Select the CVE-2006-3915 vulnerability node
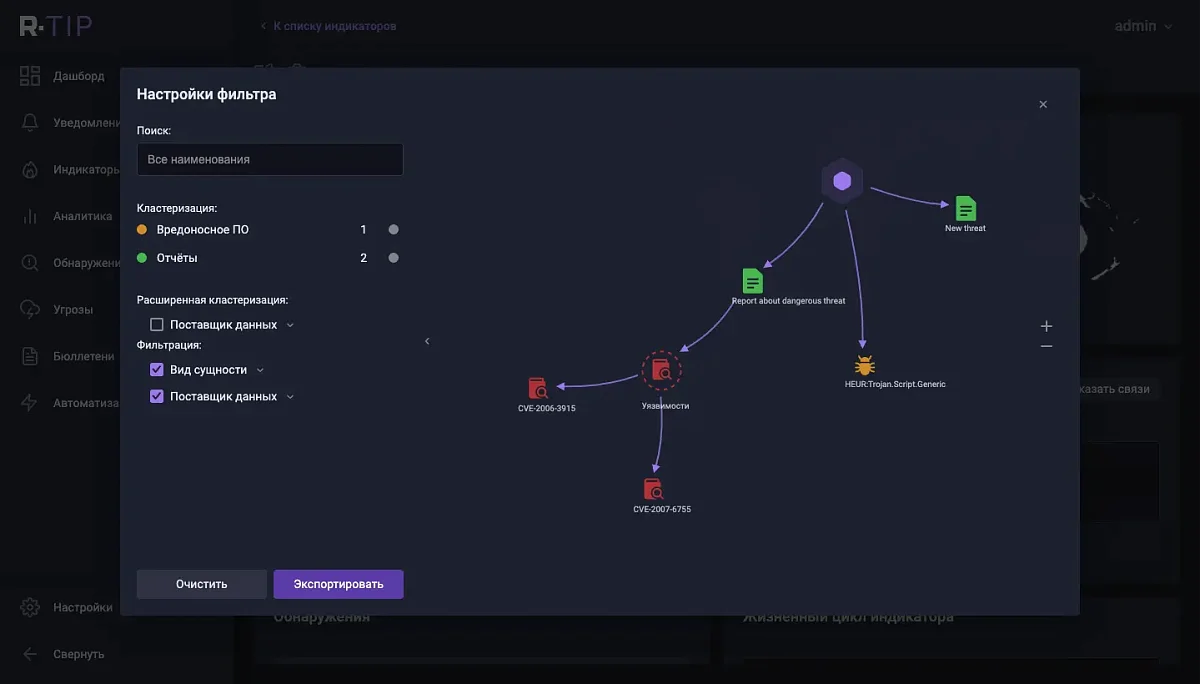Viewport: 1200px width, 684px height. point(538,388)
